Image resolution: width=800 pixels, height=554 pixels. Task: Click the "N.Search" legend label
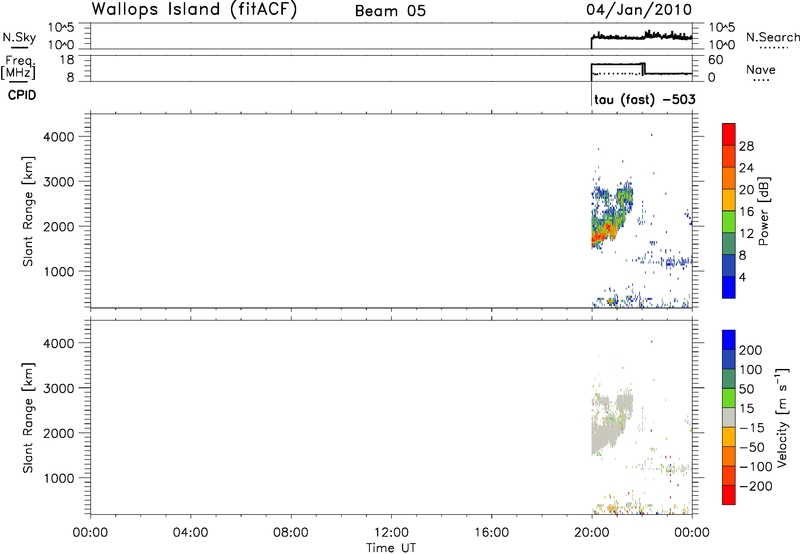point(773,37)
